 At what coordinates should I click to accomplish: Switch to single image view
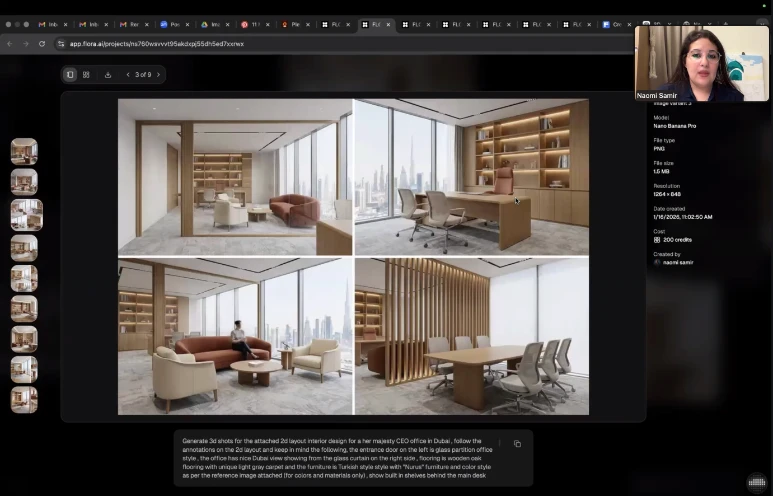click(x=70, y=74)
